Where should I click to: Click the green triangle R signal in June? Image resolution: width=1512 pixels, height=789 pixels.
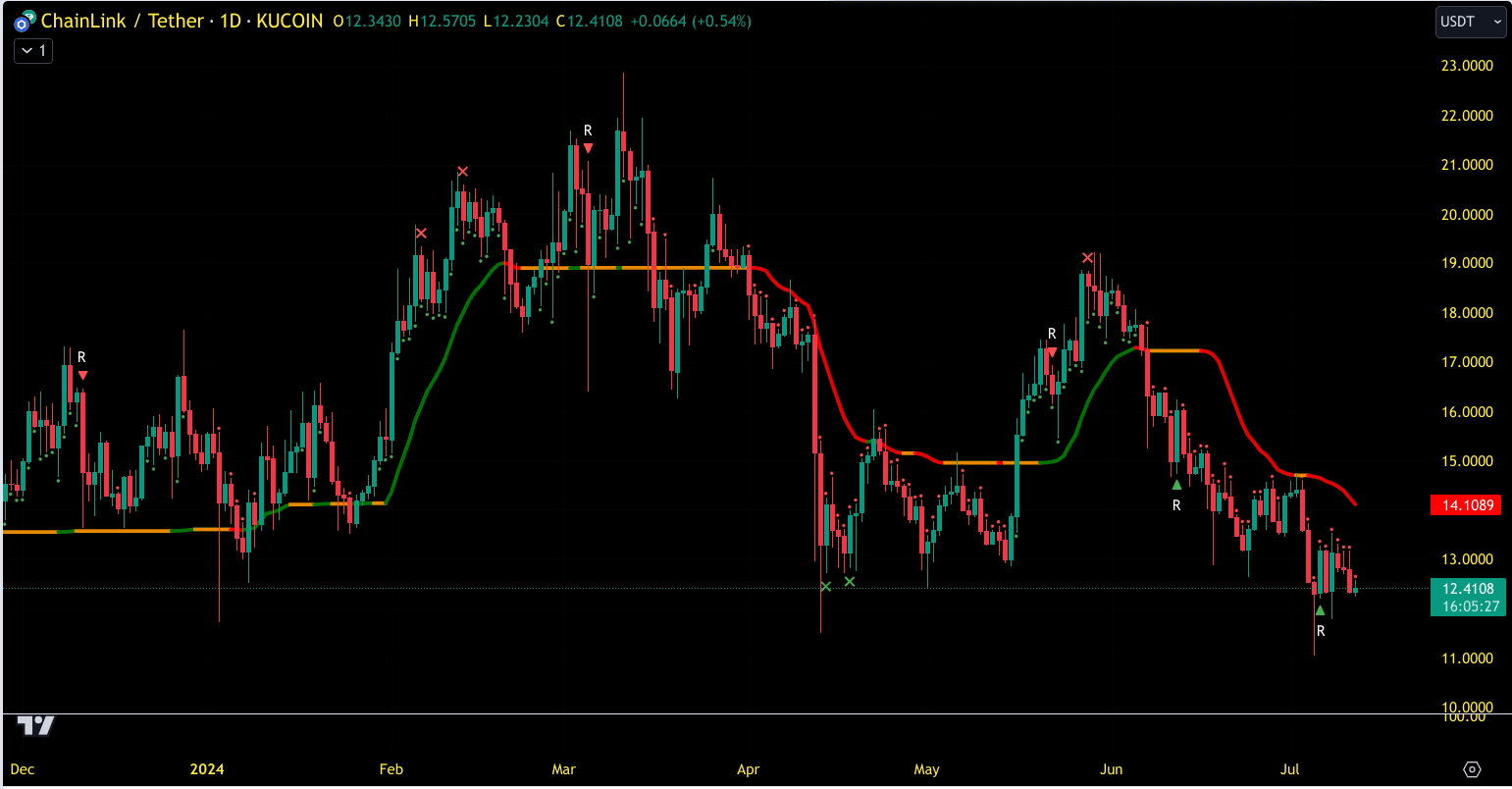pyautogui.click(x=1176, y=485)
